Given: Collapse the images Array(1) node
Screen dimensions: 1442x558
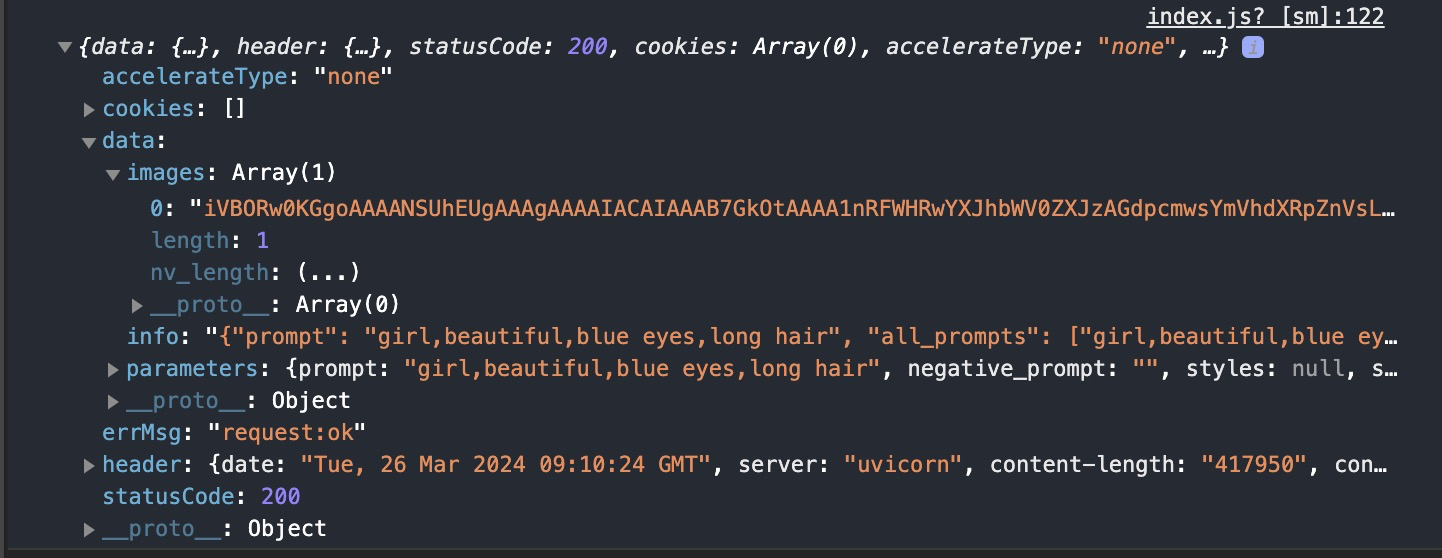Looking at the screenshot, I should (113, 174).
